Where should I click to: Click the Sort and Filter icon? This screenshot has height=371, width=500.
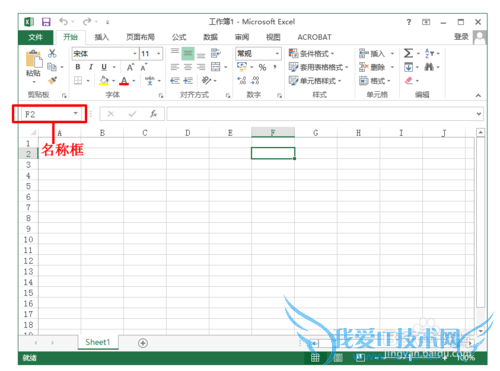(429, 53)
